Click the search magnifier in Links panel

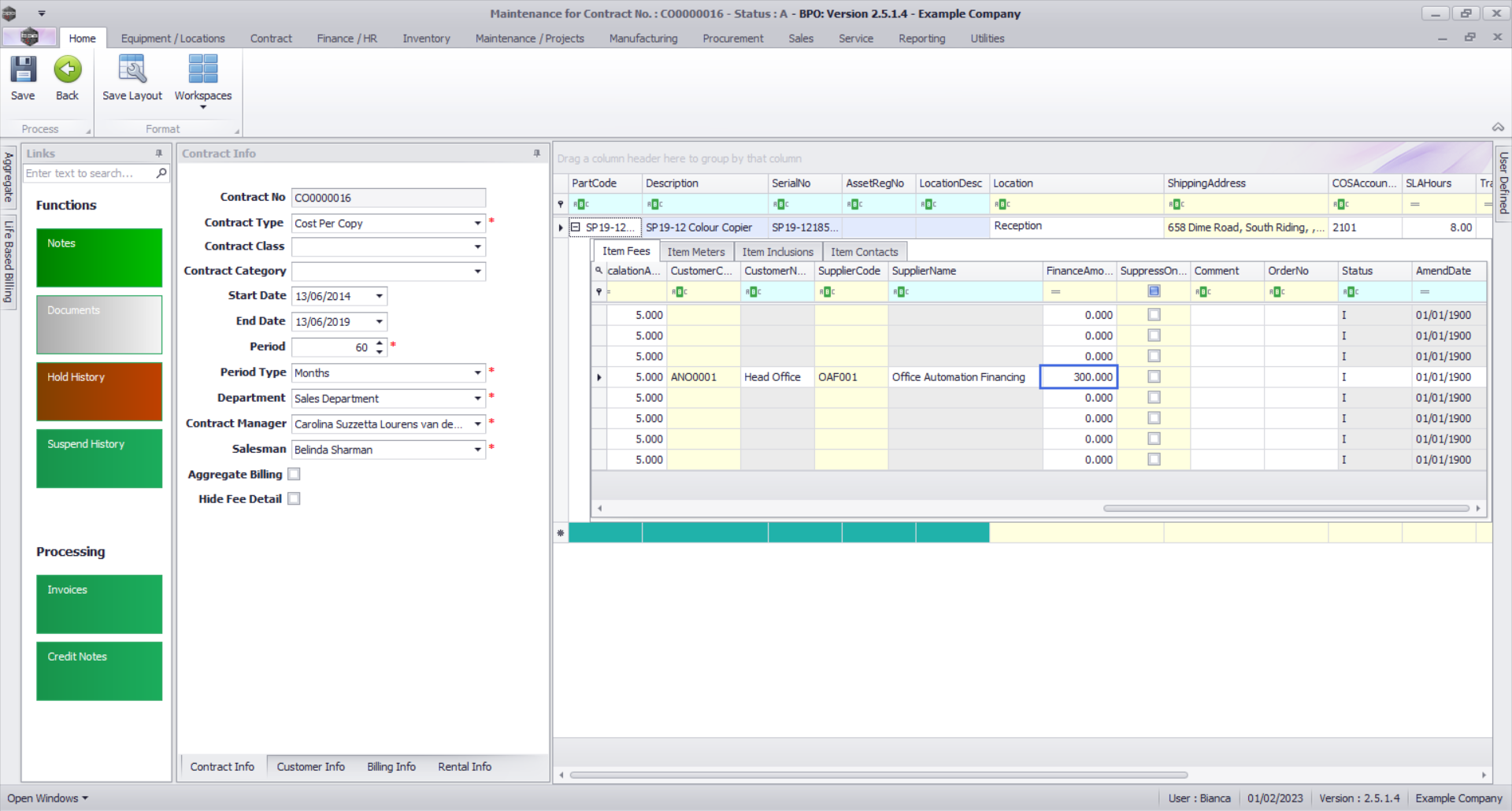pos(161,173)
